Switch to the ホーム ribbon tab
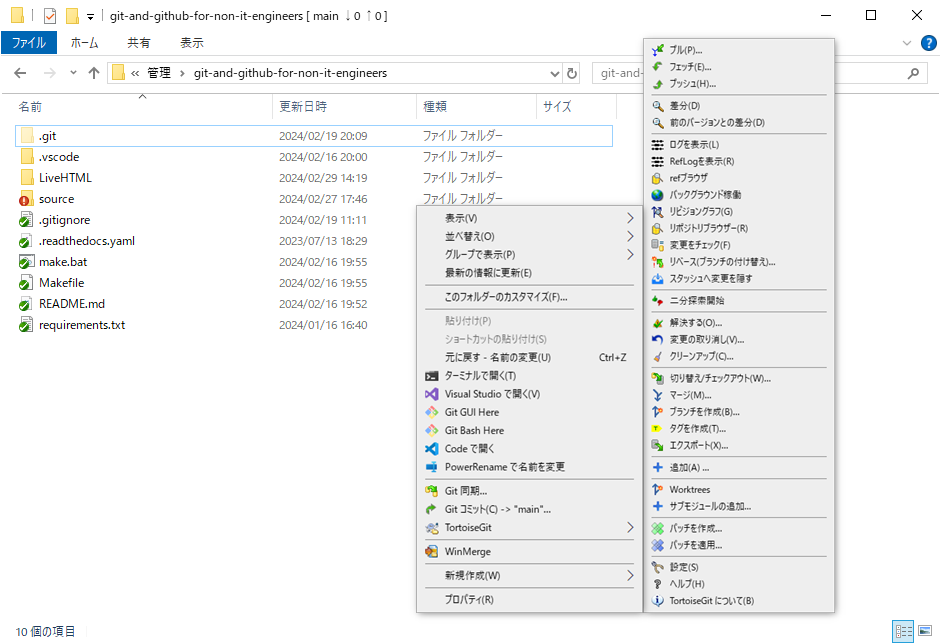 point(85,43)
